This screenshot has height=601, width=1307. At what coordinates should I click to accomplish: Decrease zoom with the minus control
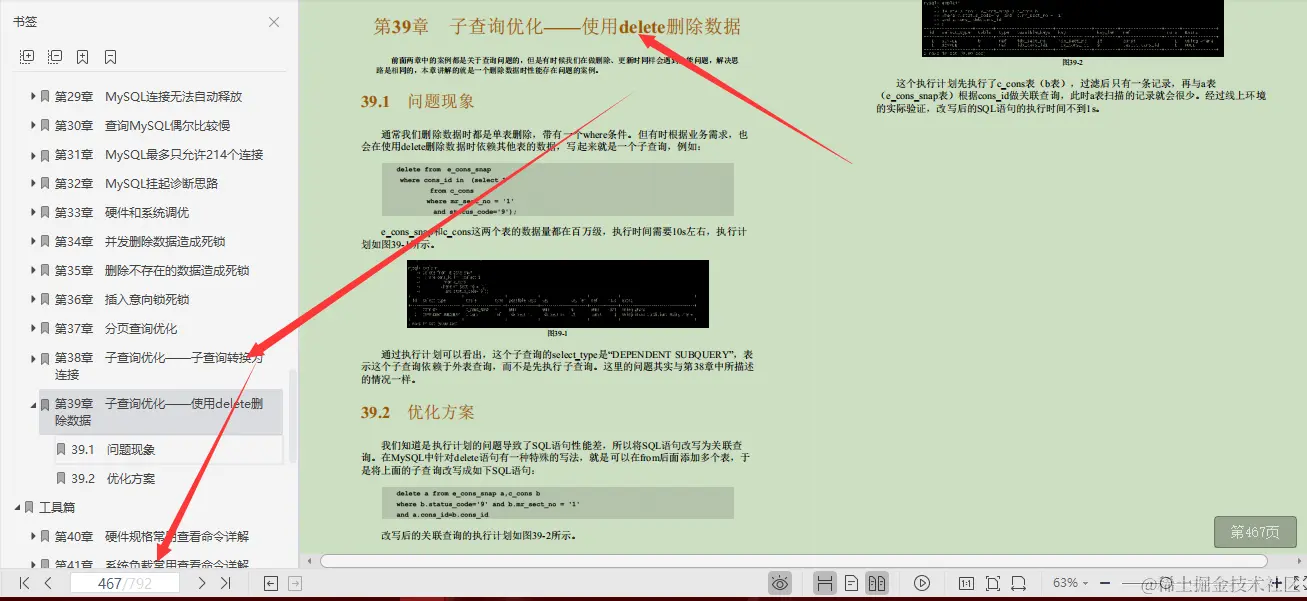pyautogui.click(x=1104, y=582)
